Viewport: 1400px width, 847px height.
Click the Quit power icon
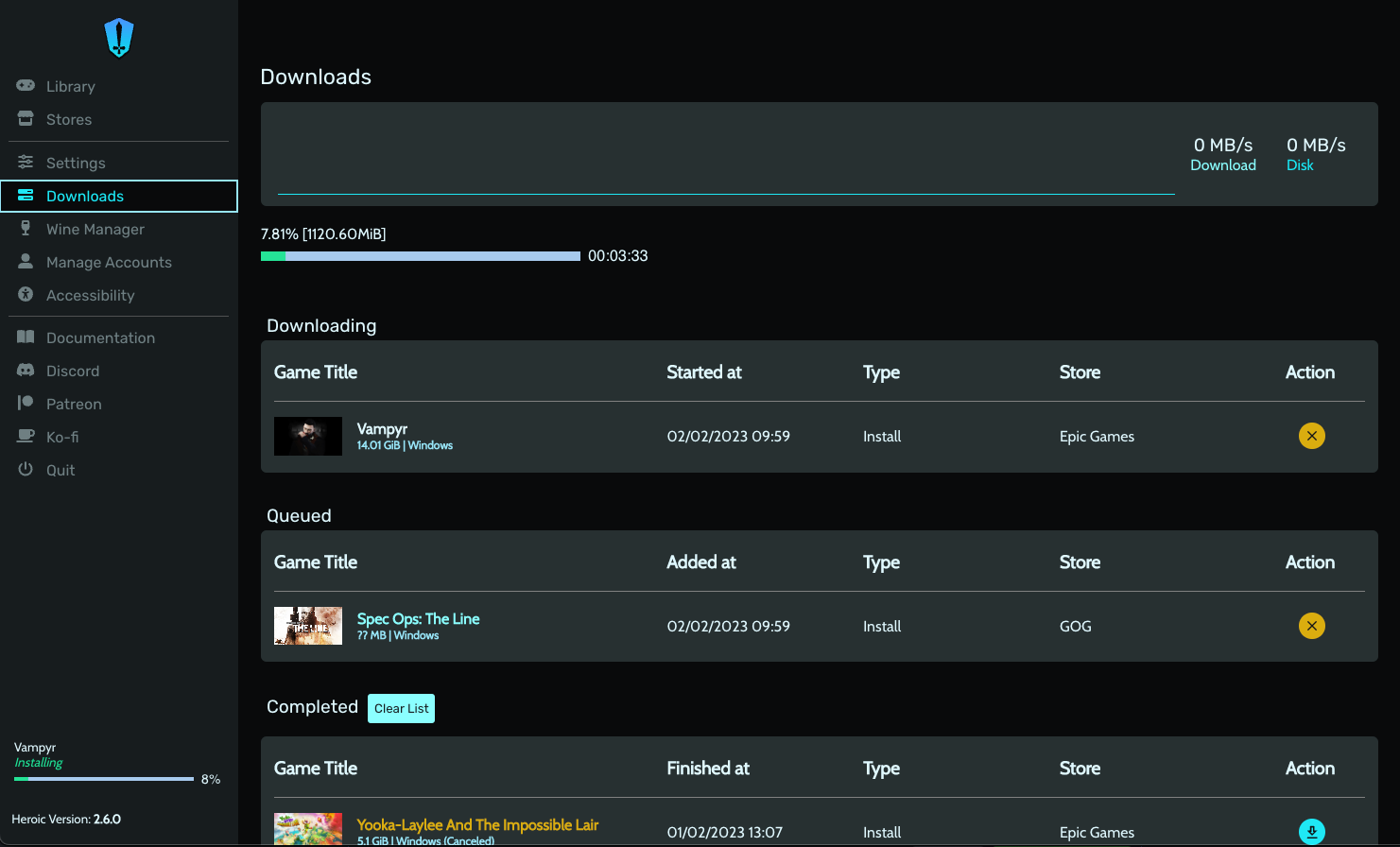point(26,469)
